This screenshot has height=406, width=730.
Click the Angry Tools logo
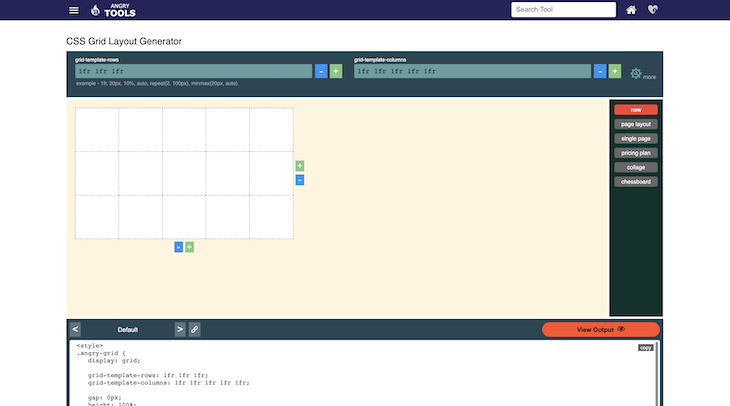tap(113, 10)
